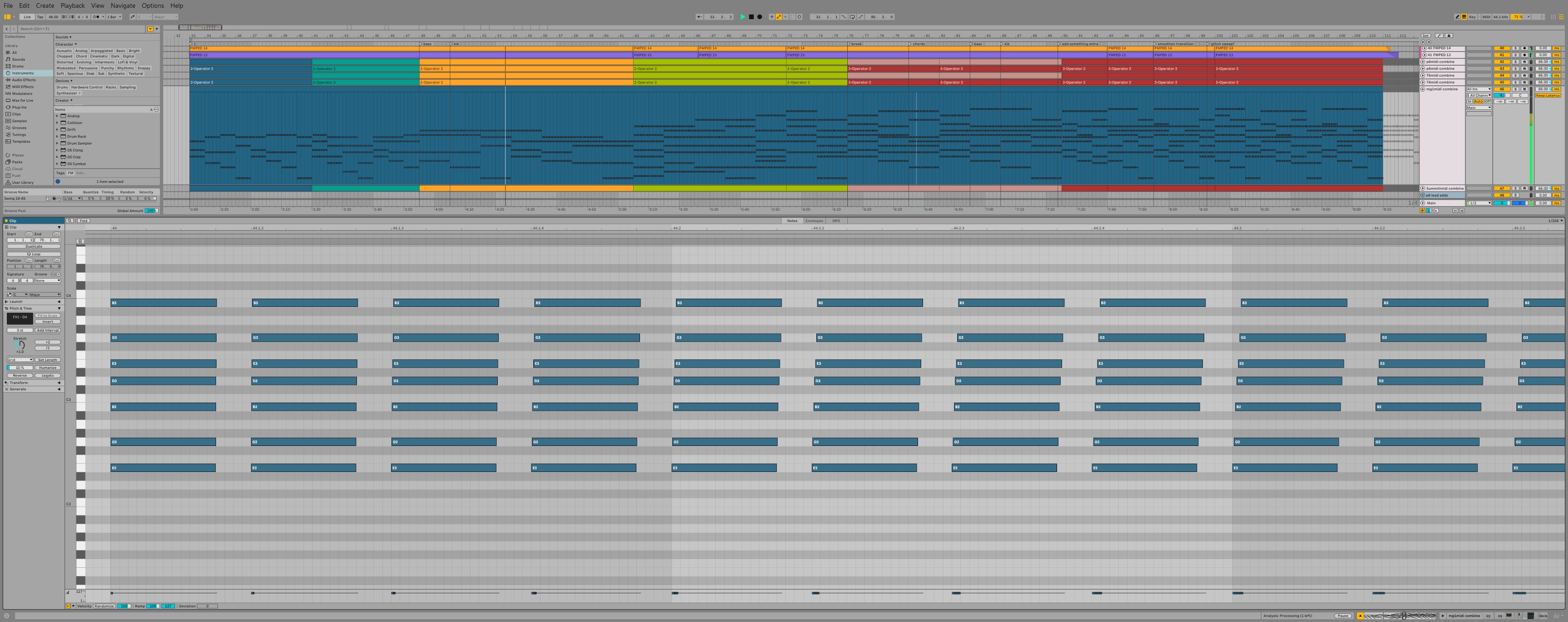Expand the Transform panel section
1568x622 pixels.
click(x=18, y=383)
